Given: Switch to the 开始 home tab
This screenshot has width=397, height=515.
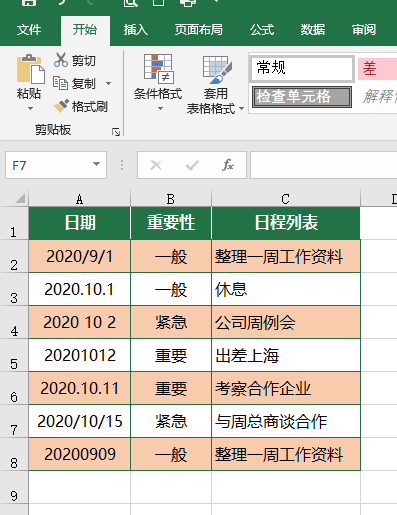Looking at the screenshot, I should pyautogui.click(x=85, y=30).
